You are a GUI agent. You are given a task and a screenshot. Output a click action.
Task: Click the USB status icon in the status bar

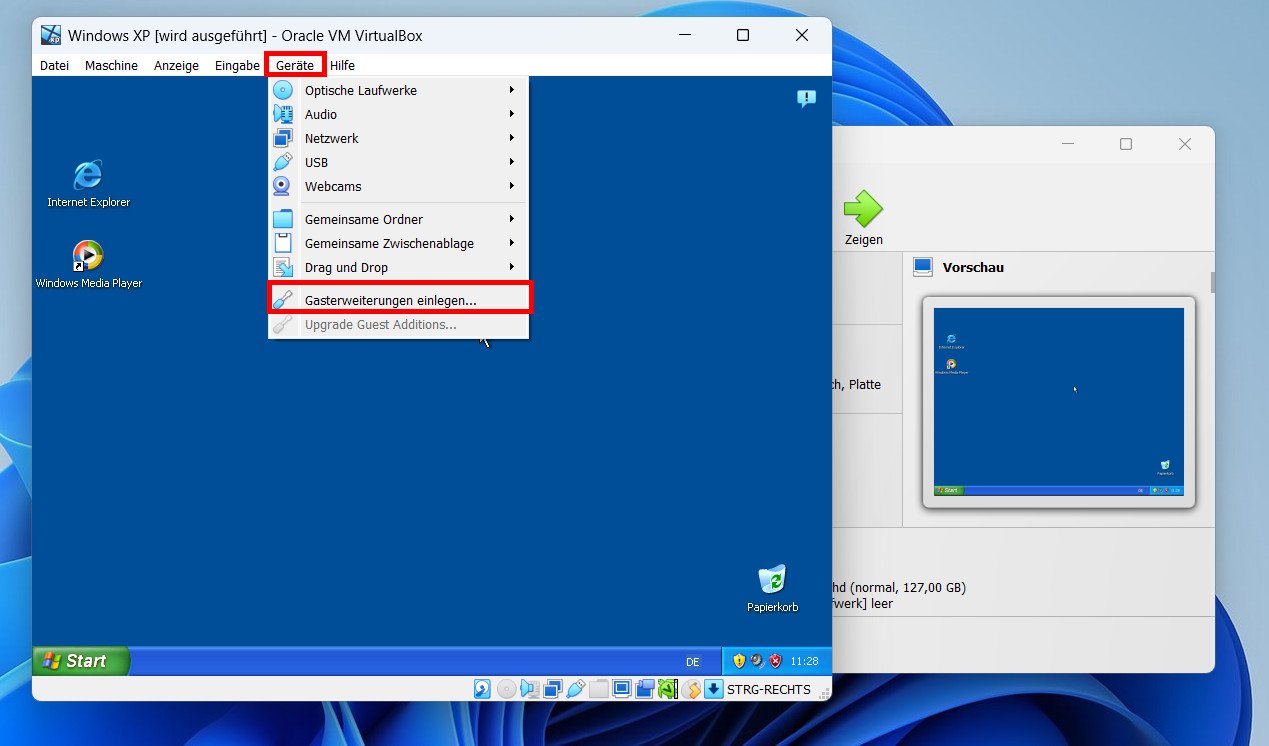point(576,689)
